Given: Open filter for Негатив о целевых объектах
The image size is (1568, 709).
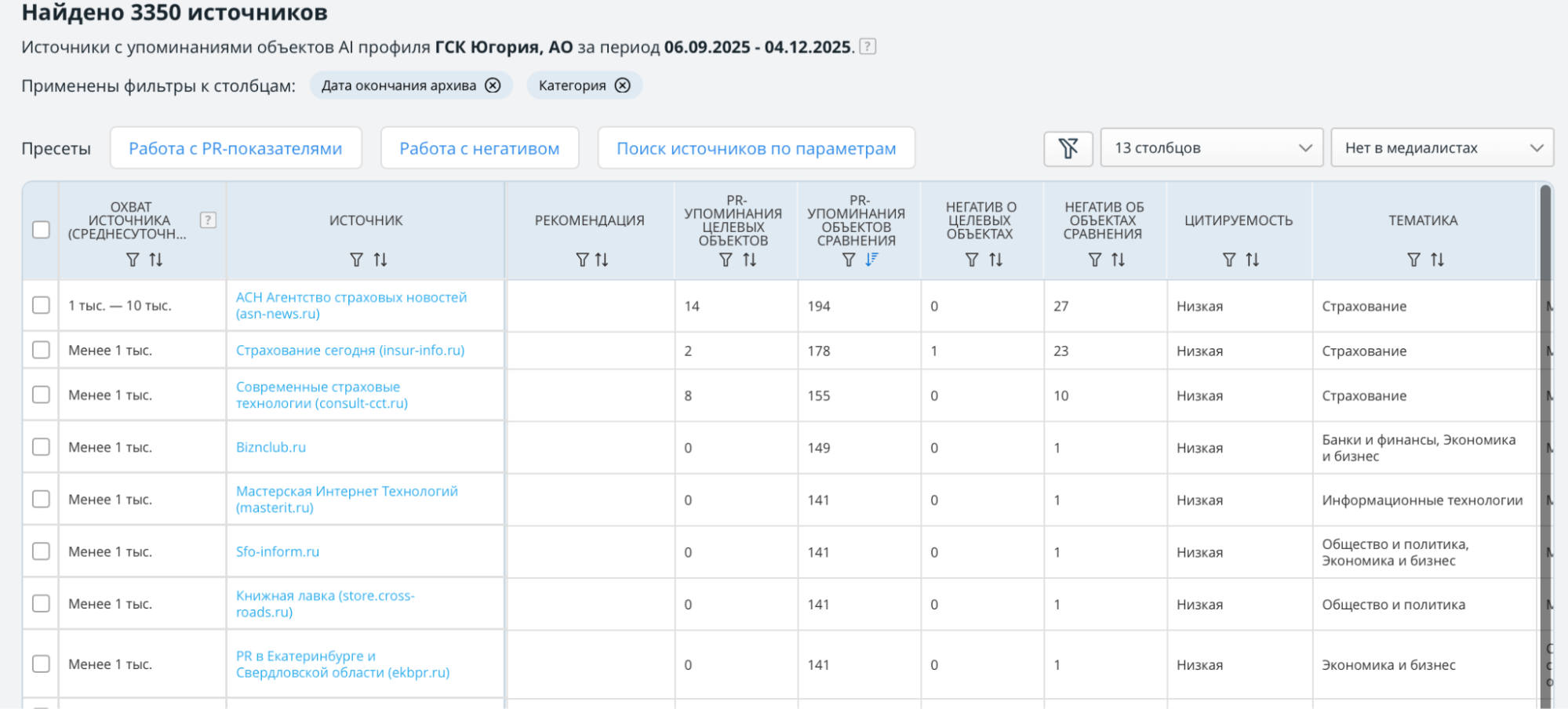Looking at the screenshot, I should point(972,260).
